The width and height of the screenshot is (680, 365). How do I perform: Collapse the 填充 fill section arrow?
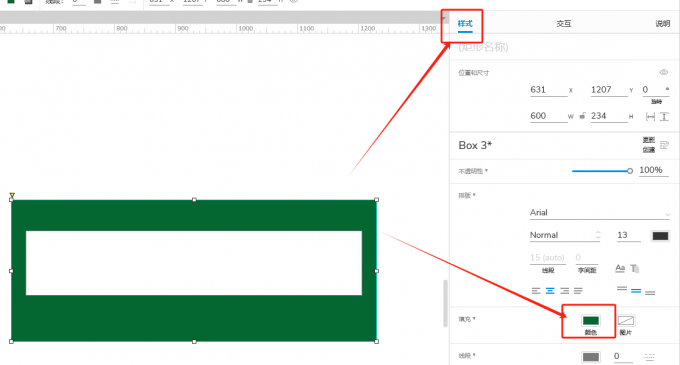(474, 319)
